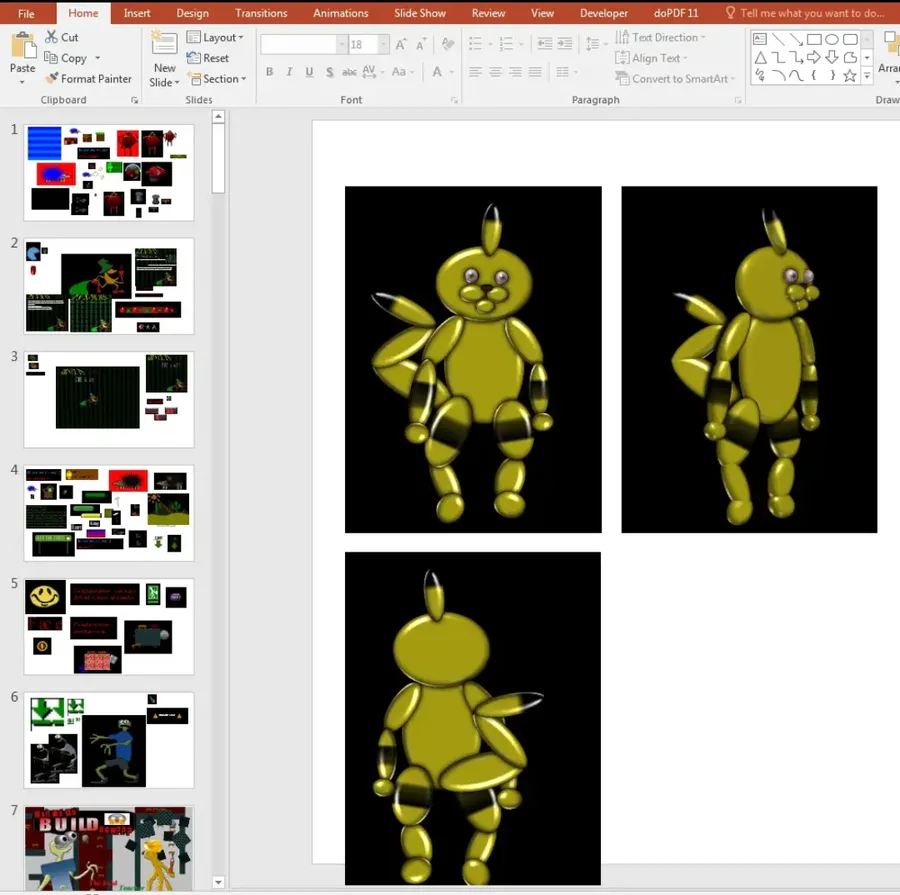Click thumbnail pane scroll up arrow

218,117
